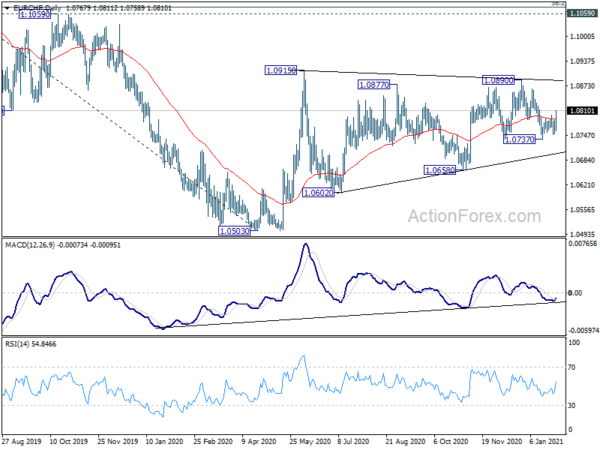The height and width of the screenshot is (450, 600).
Task: Select the 1.06580 trough label
Action: point(441,170)
